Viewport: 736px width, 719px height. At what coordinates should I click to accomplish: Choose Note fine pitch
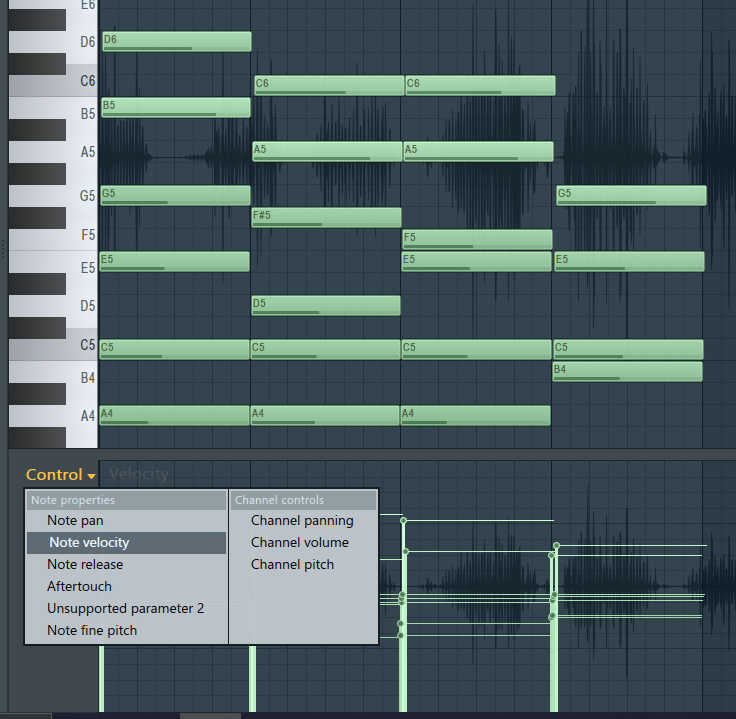pyautogui.click(x=92, y=630)
